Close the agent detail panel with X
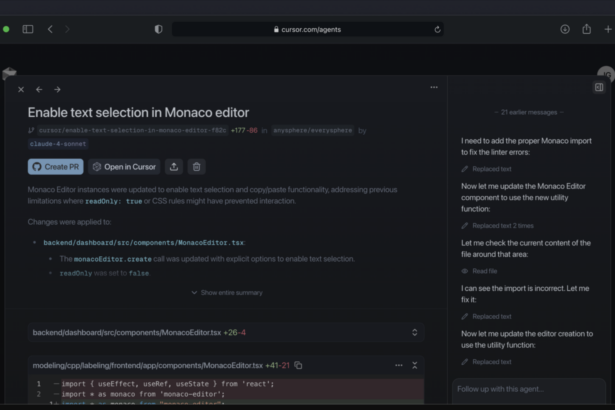 (x=21, y=89)
